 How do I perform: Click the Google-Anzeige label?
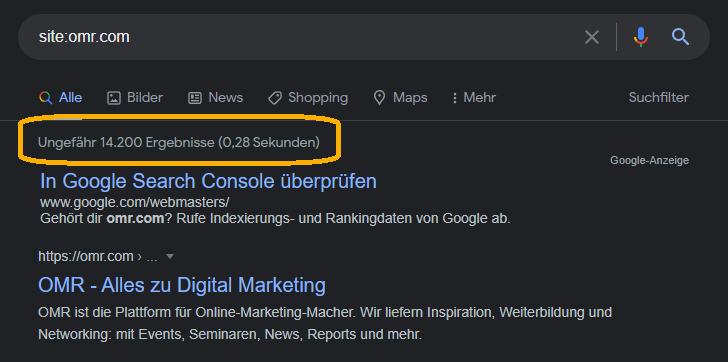coord(649,161)
